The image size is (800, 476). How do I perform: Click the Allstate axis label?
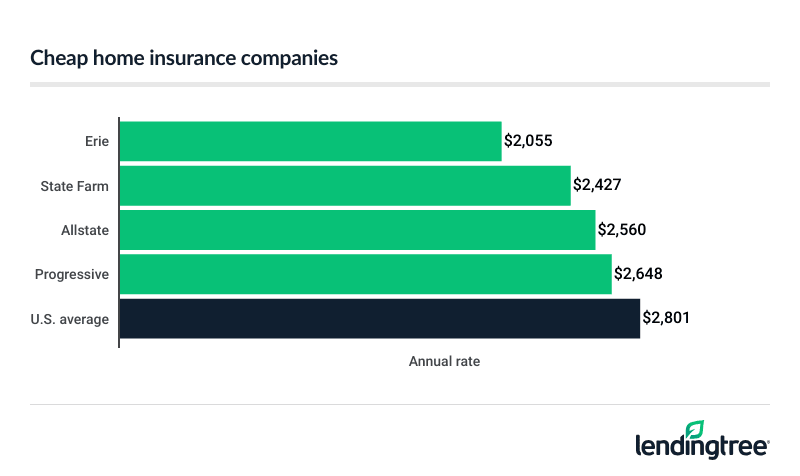pyautogui.click(x=84, y=230)
